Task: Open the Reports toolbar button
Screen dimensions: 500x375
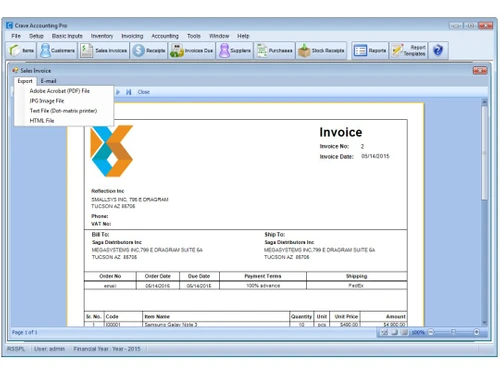Action: pyautogui.click(x=370, y=50)
